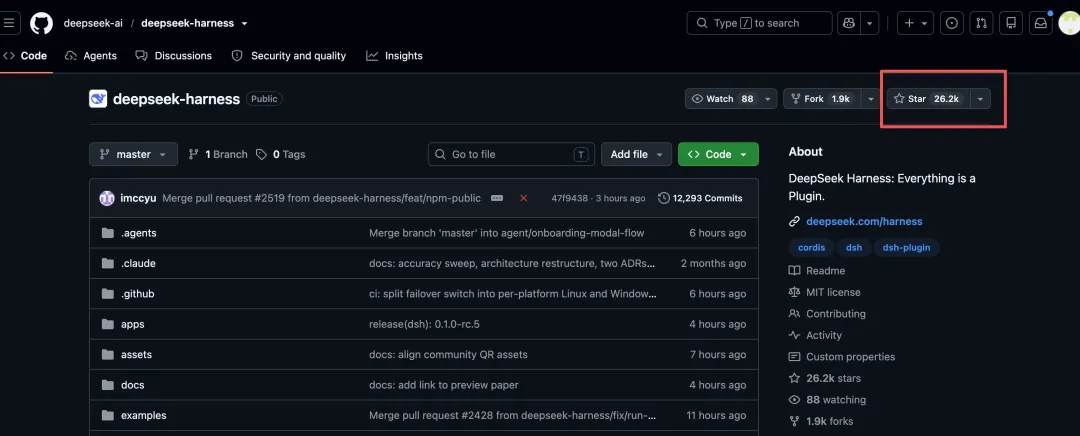1080x436 pixels.
Task: Open the repositories book icon in header
Action: tap(1011, 23)
